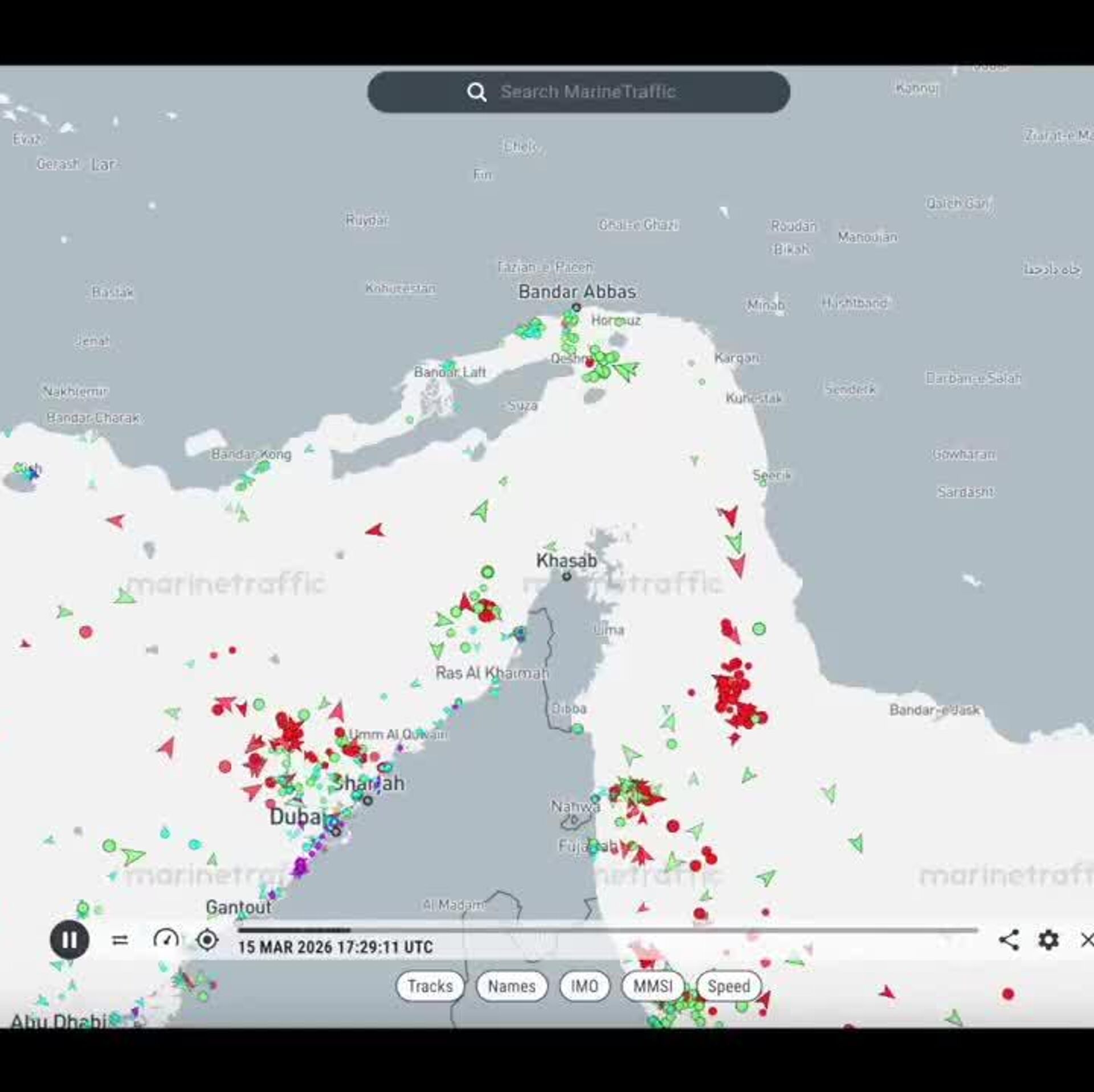Click the center-on-target locate icon

coord(207,939)
